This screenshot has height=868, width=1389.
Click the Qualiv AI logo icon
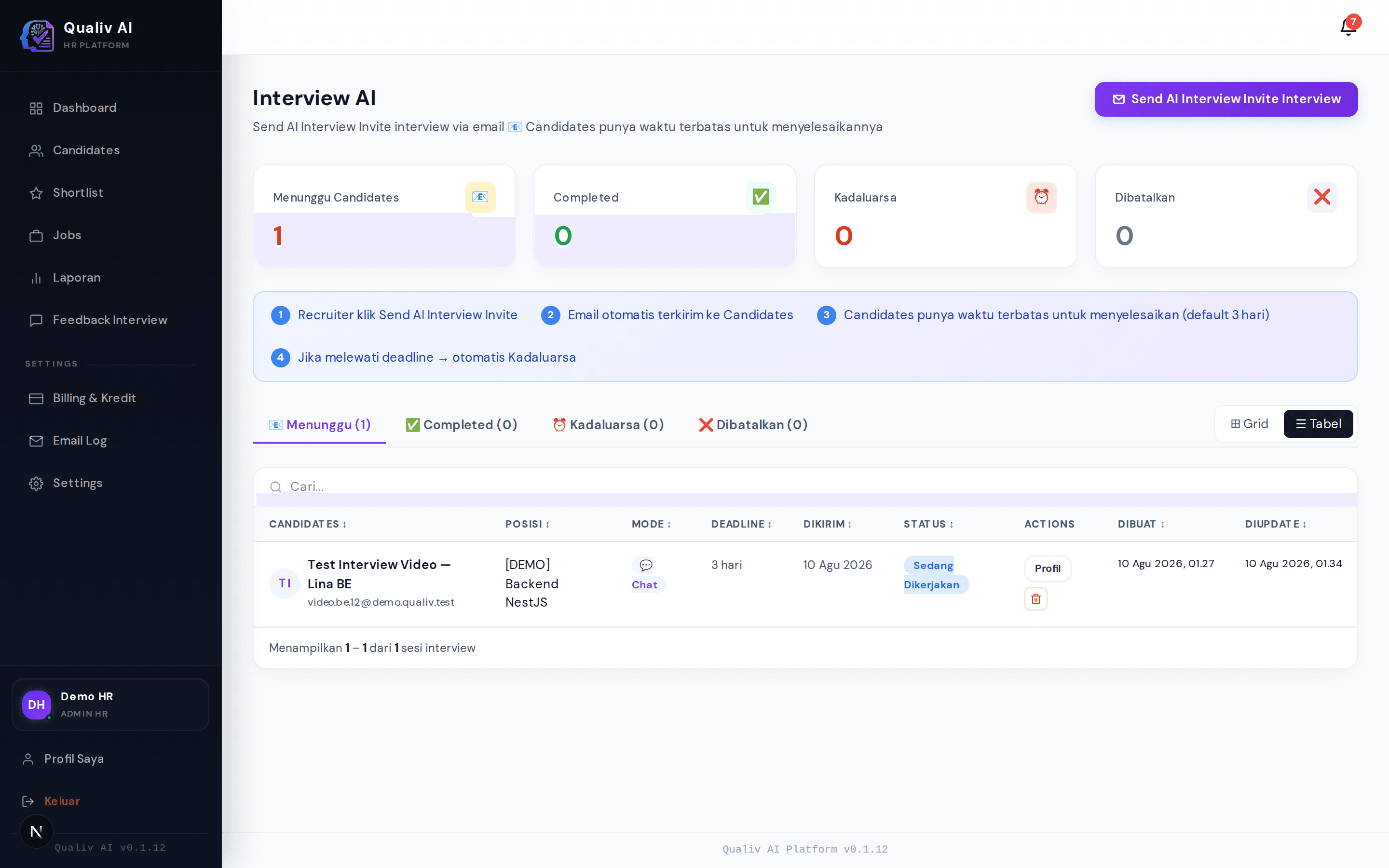point(37,35)
